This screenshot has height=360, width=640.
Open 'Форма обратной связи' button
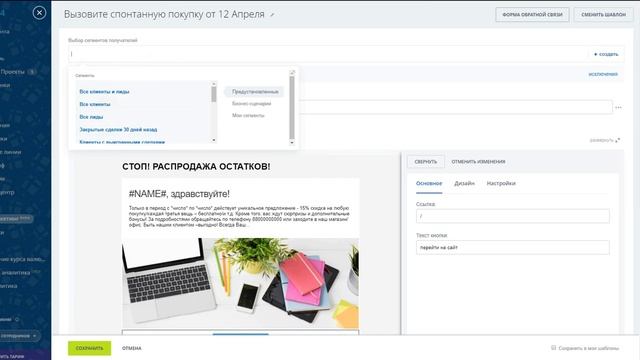pyautogui.click(x=532, y=15)
